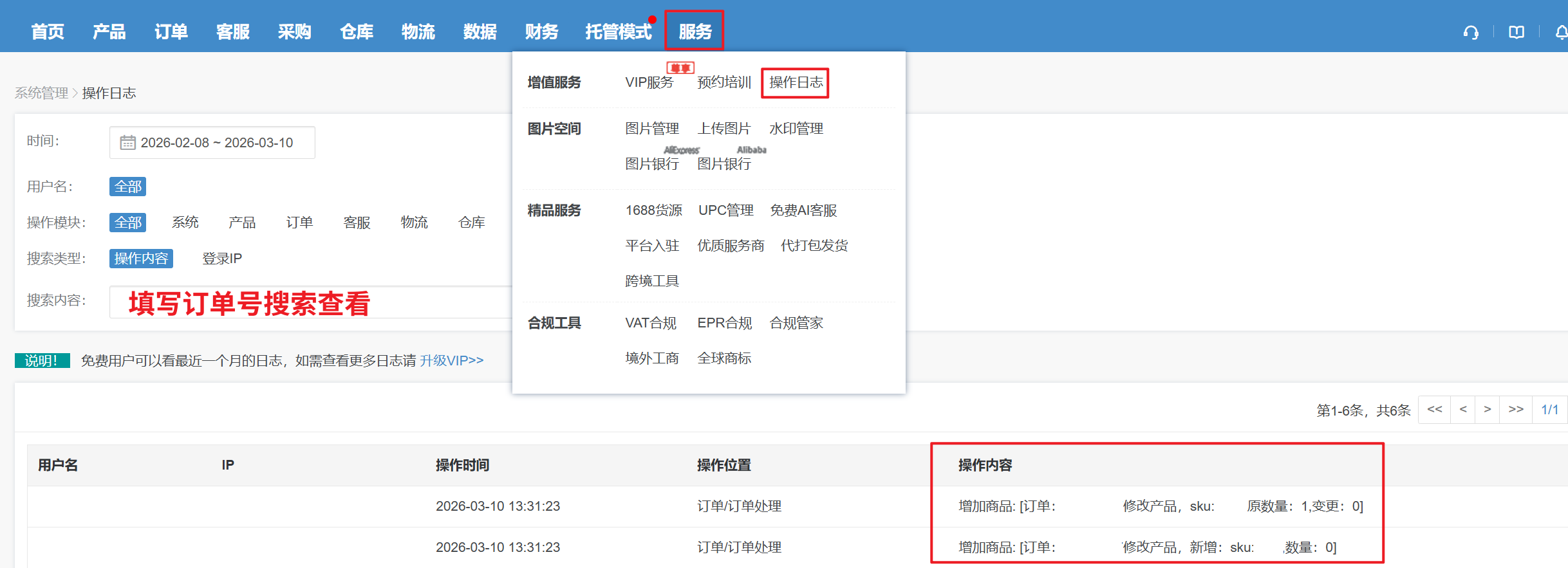This screenshot has width=1568, height=568.
Task: Click the calendar icon in date field
Action: (x=127, y=142)
